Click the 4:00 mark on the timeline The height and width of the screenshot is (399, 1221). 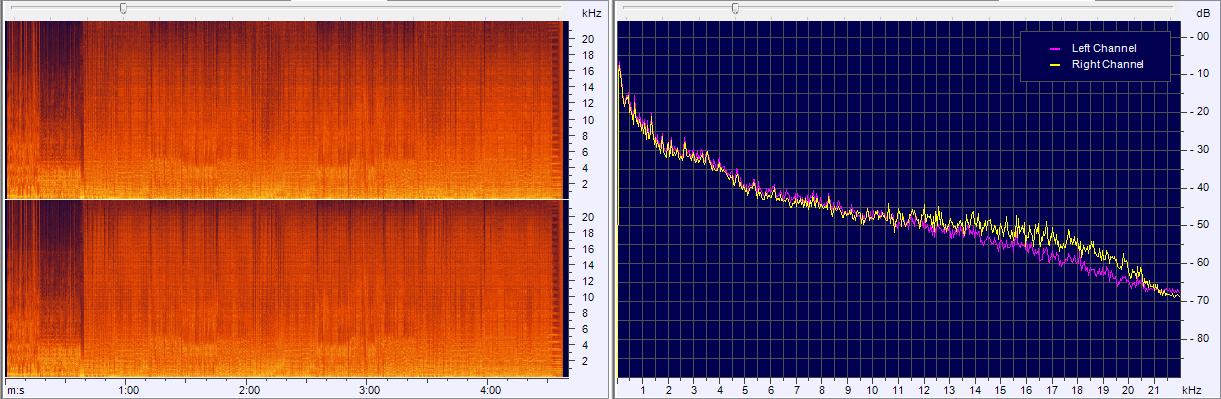(x=491, y=390)
